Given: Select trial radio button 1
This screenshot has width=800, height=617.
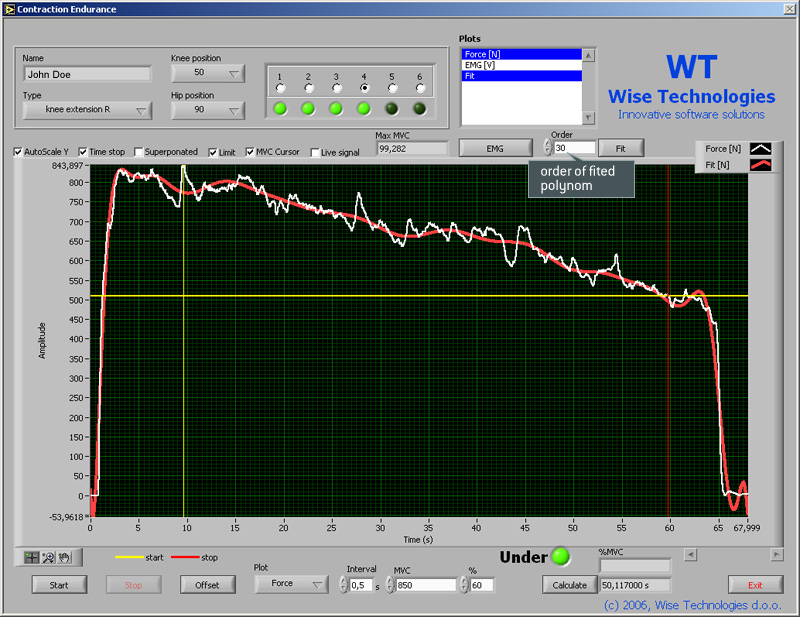Looking at the screenshot, I should click(280, 88).
